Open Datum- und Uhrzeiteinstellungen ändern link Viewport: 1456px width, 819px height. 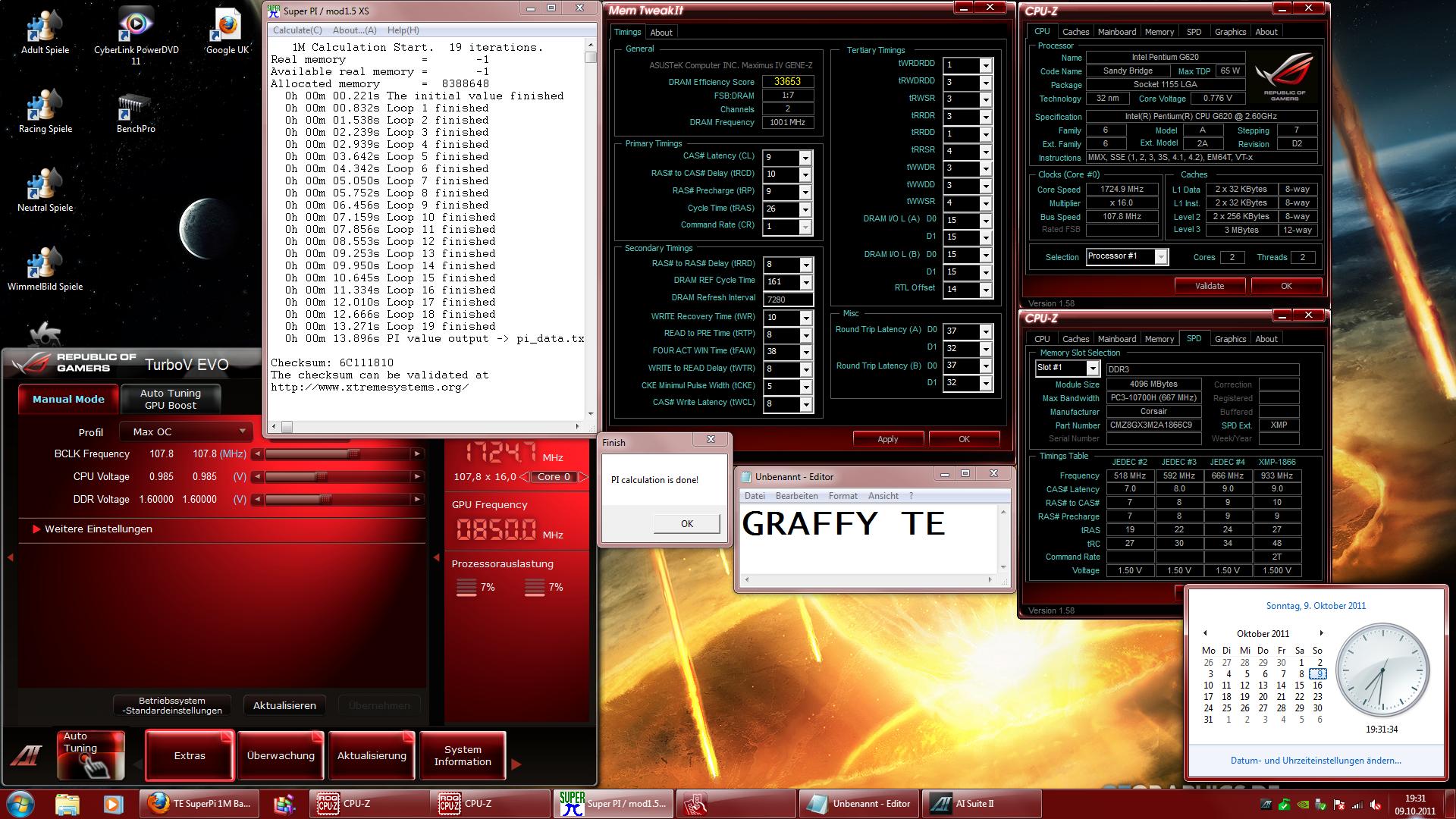pos(1316,761)
